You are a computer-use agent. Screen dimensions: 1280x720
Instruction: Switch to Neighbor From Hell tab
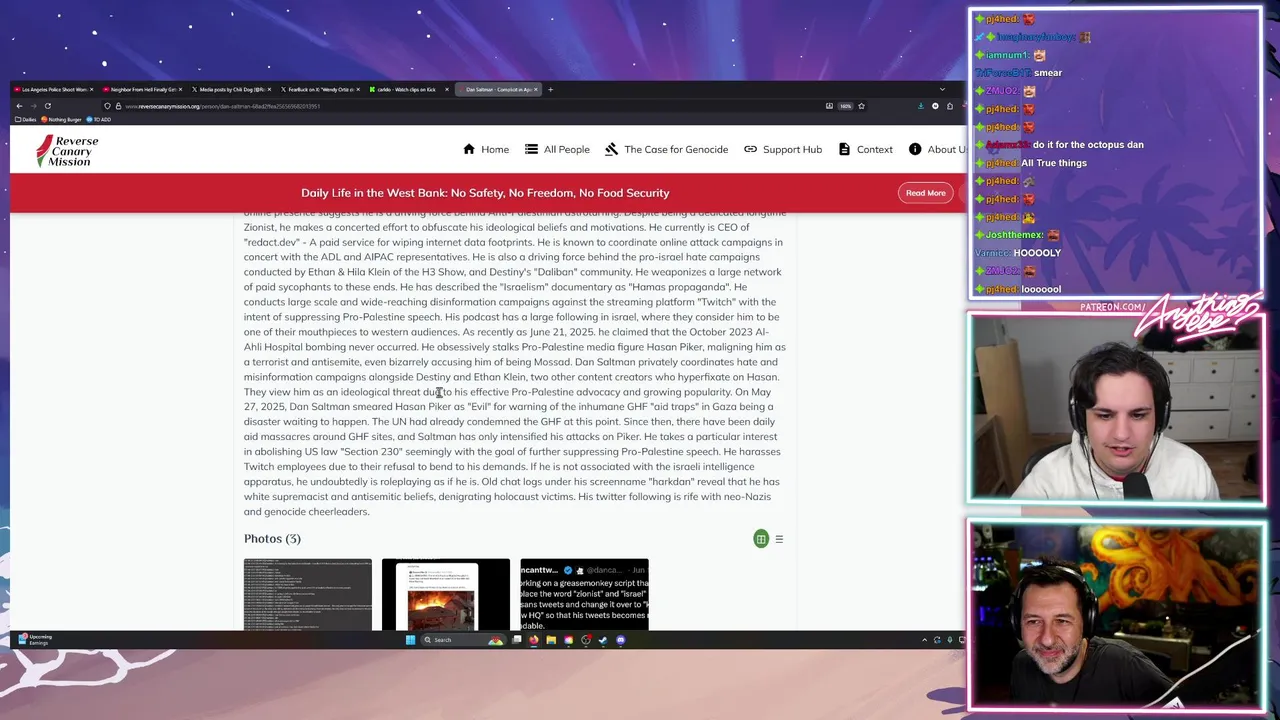tap(140, 89)
